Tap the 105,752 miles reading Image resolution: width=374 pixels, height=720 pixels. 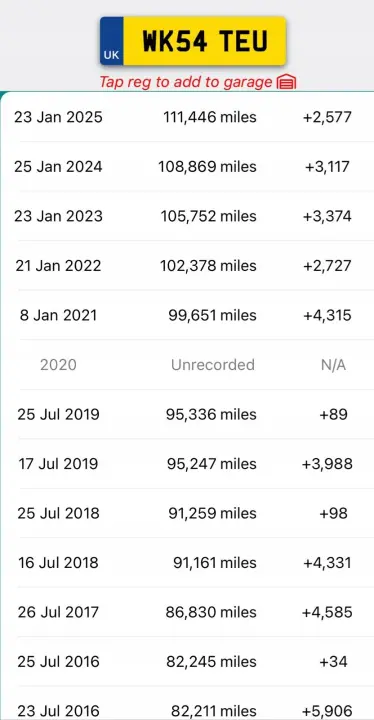coord(208,216)
